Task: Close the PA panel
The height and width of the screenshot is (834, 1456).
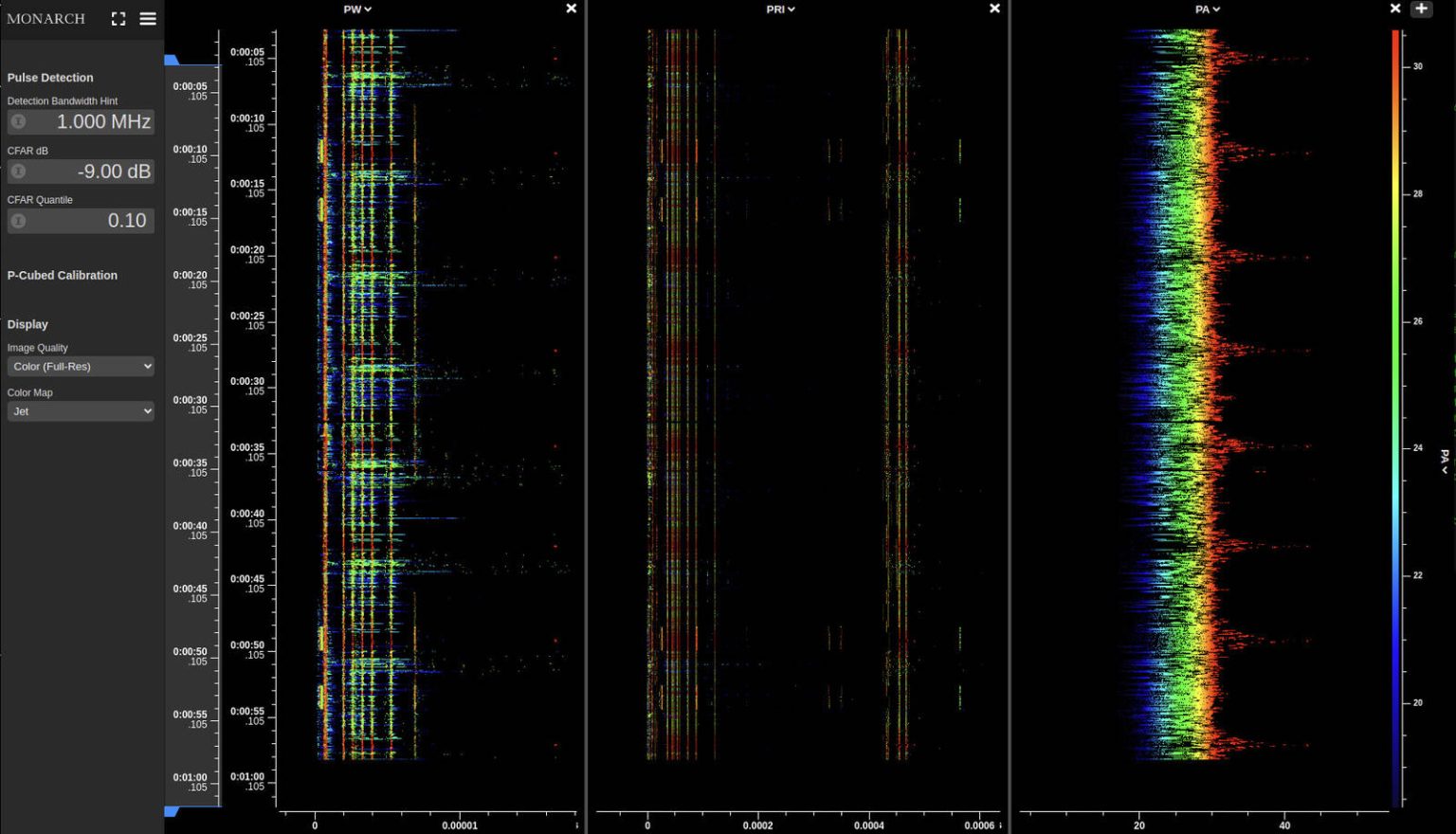Action: click(x=1394, y=8)
